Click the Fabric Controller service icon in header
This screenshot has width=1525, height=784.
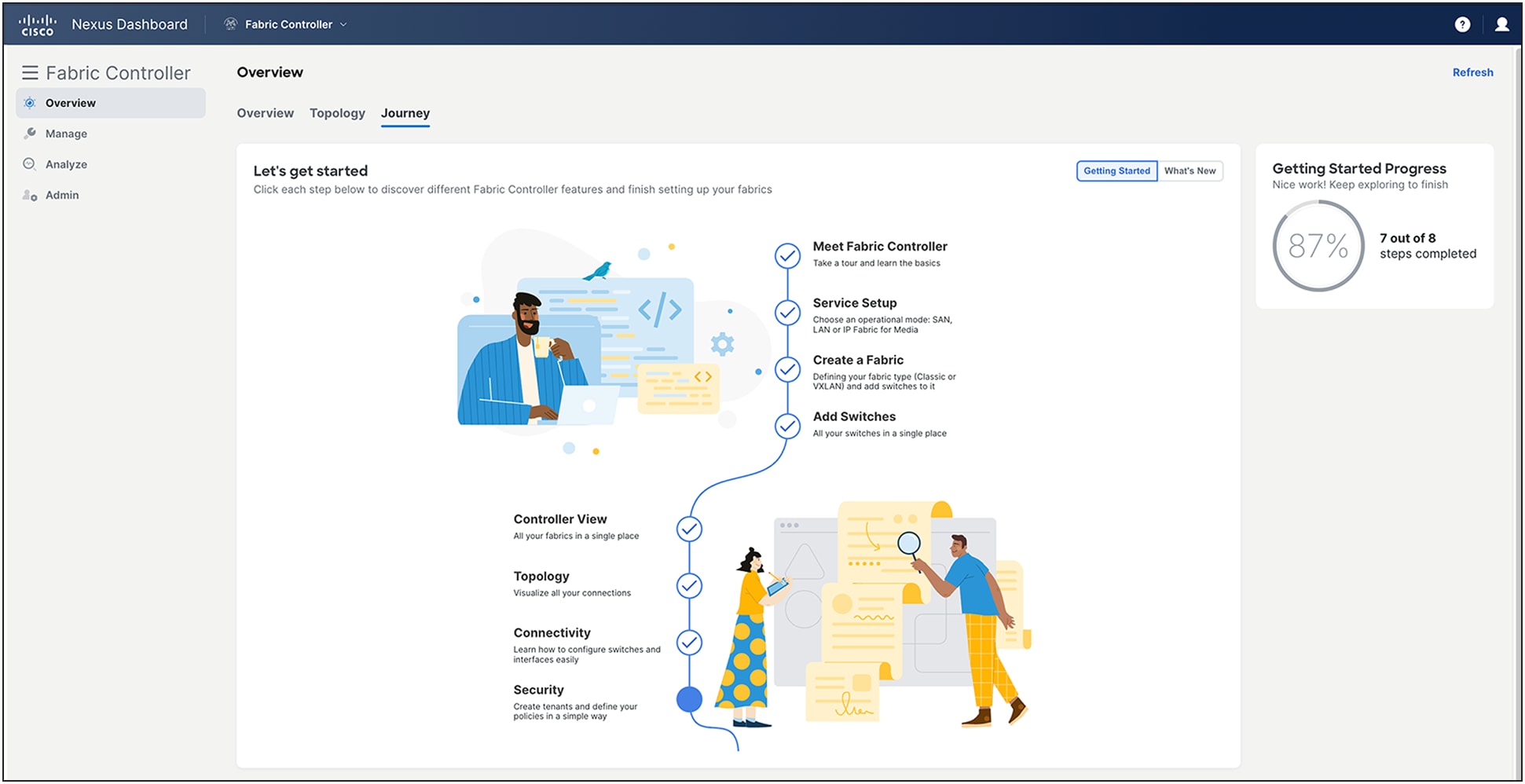[230, 24]
